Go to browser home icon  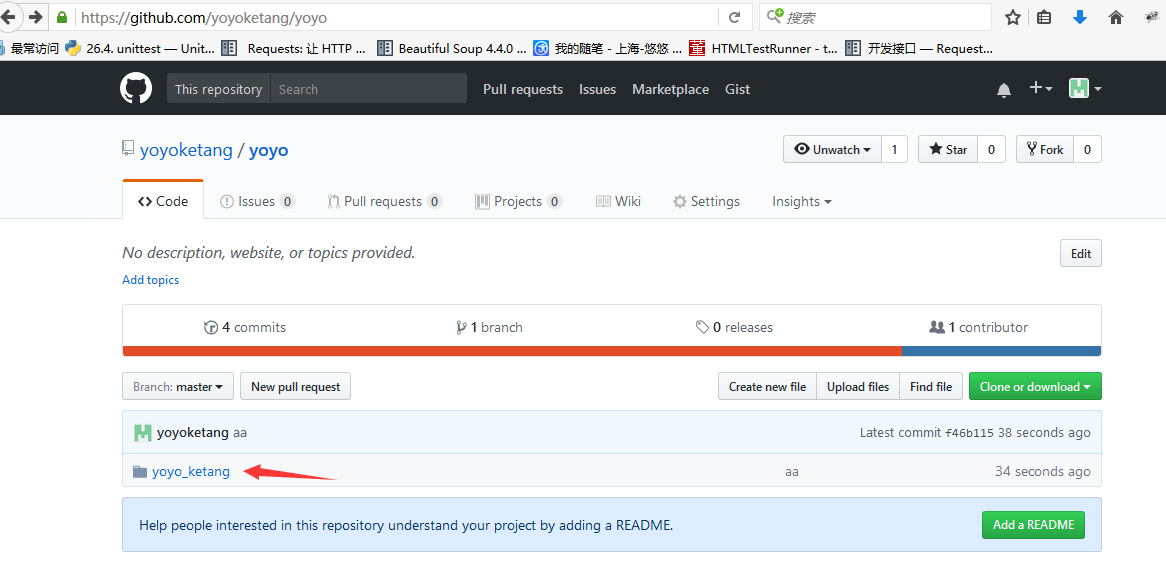click(1115, 17)
